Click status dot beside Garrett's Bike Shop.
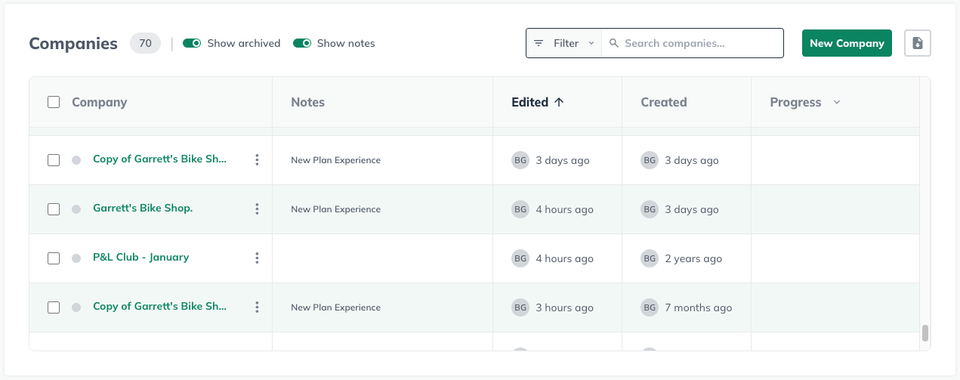 point(76,209)
